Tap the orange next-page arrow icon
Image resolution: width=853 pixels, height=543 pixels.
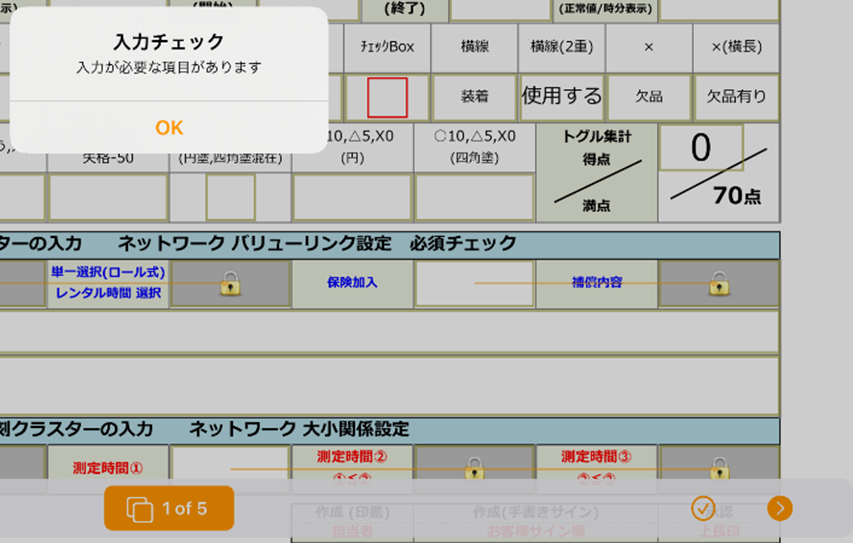(779, 508)
